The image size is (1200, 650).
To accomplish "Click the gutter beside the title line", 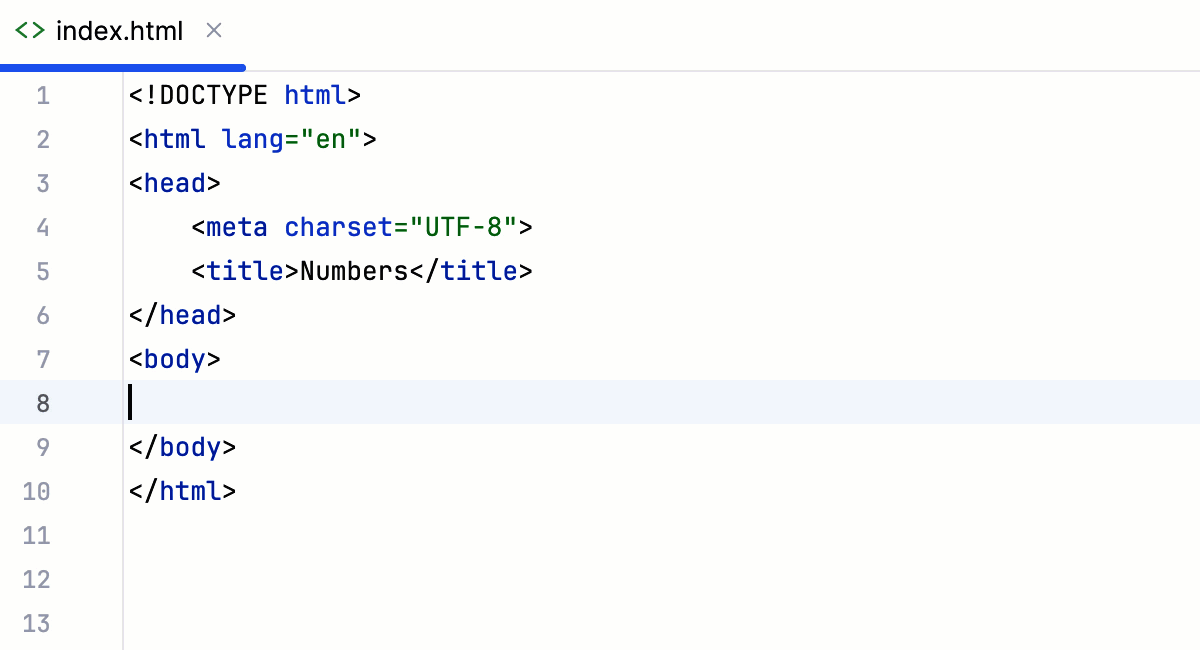I will pyautogui.click(x=43, y=271).
